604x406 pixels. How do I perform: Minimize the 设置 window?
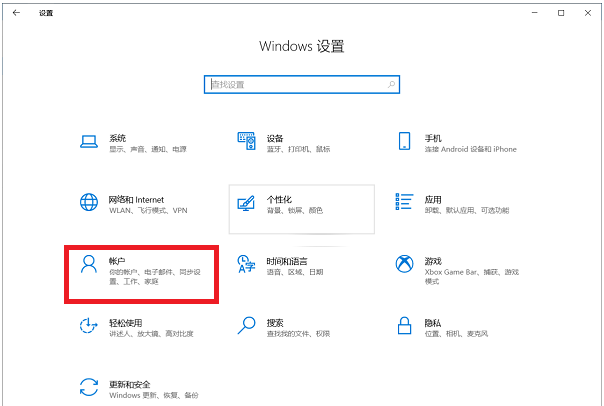530,13
